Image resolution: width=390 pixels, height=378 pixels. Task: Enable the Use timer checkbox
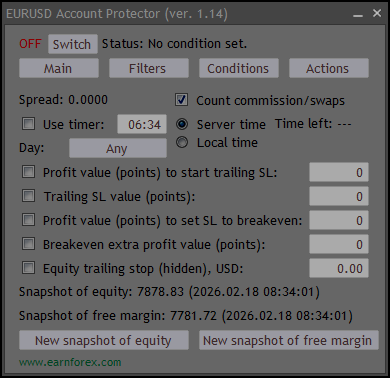pos(28,124)
